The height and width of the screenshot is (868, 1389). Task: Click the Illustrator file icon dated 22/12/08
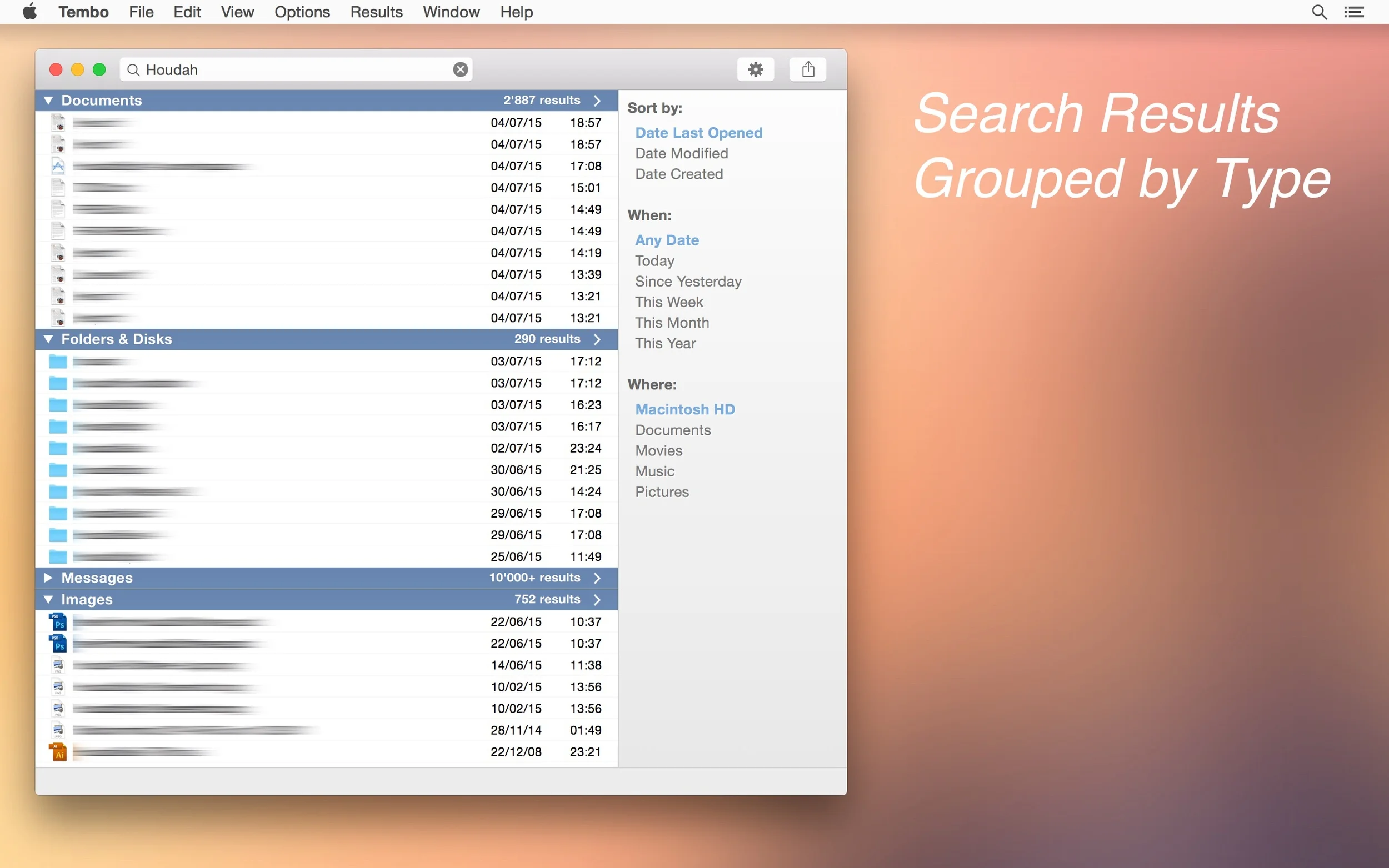pos(58,751)
